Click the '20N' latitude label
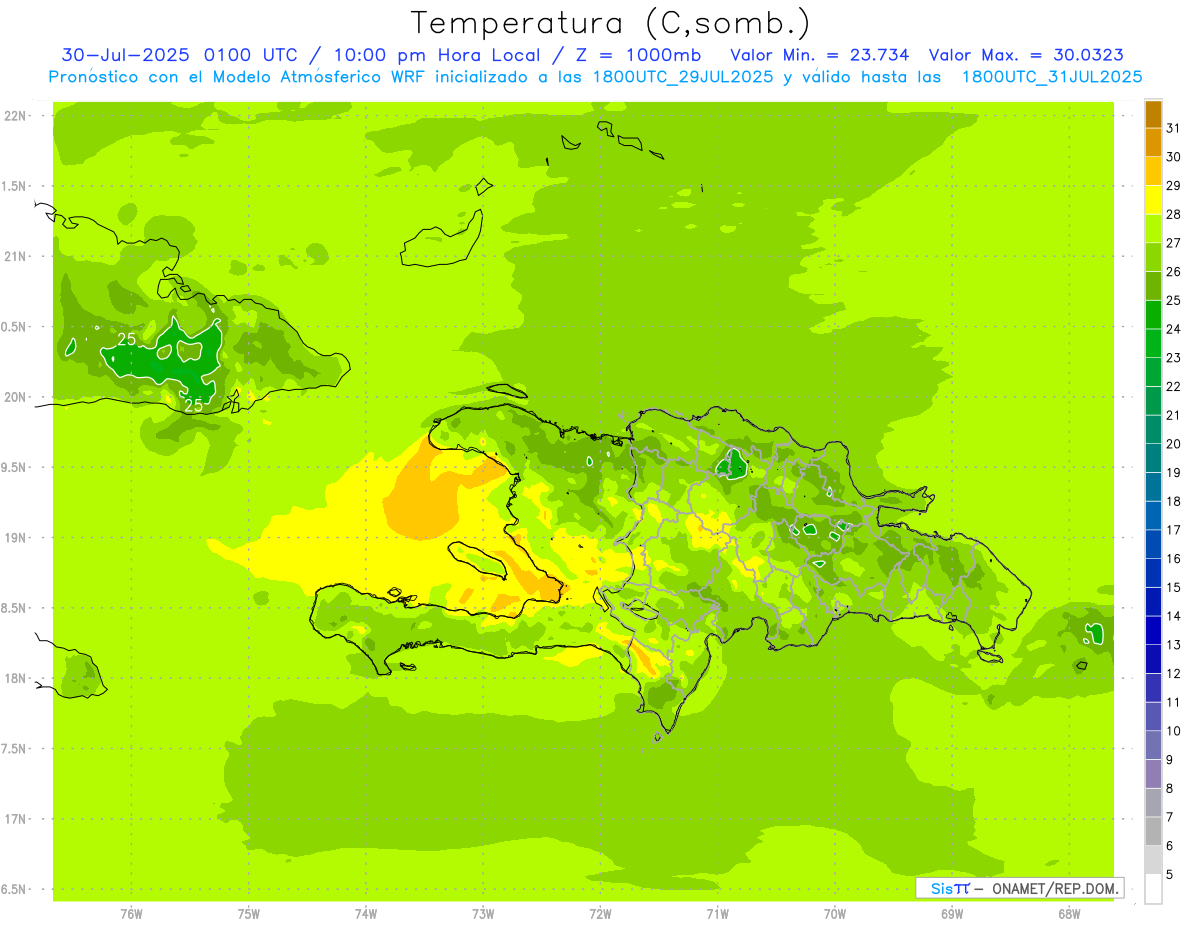1200x927 pixels. [16, 397]
